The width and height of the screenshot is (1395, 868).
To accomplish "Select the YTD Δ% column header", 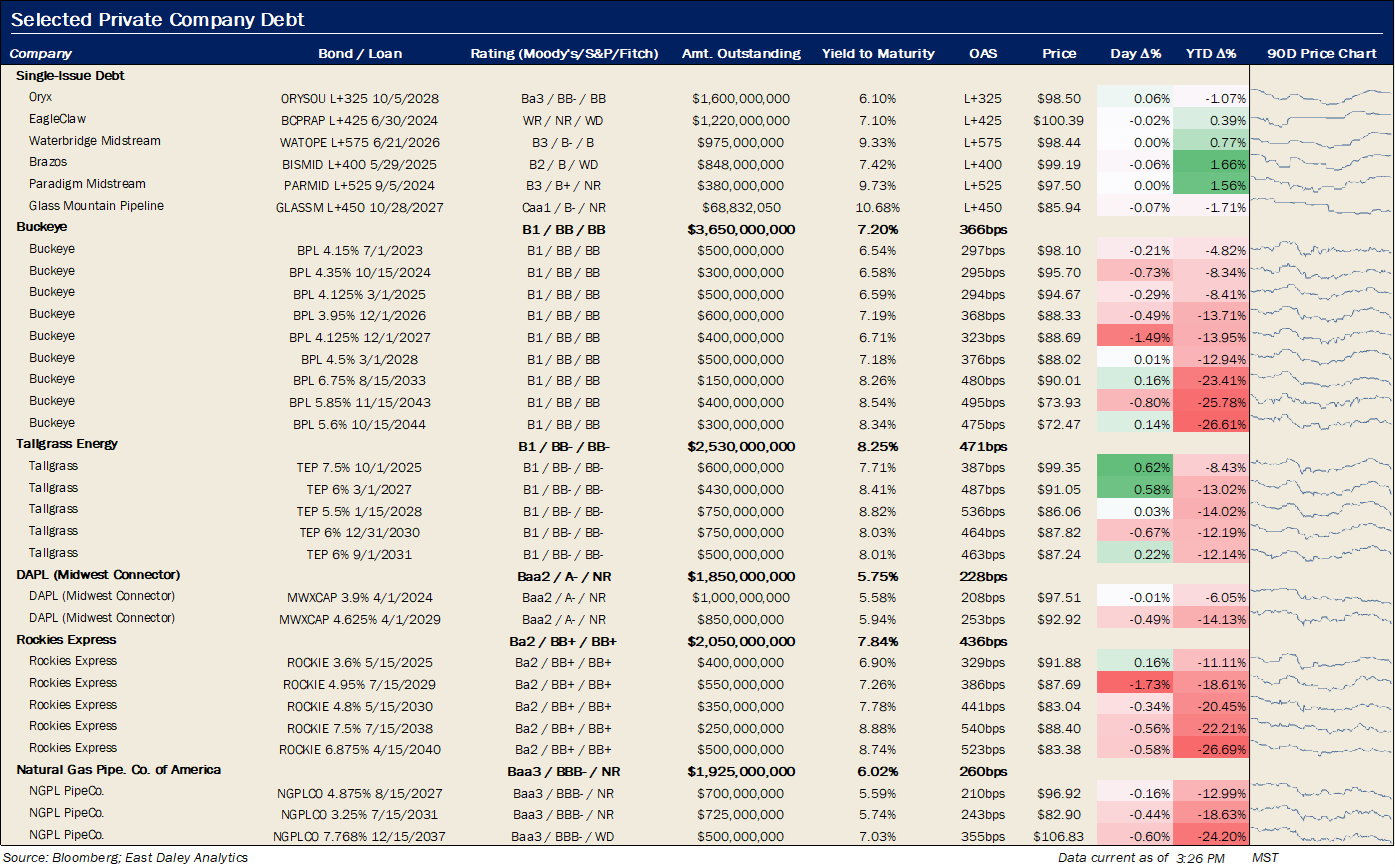I will pos(1211,53).
